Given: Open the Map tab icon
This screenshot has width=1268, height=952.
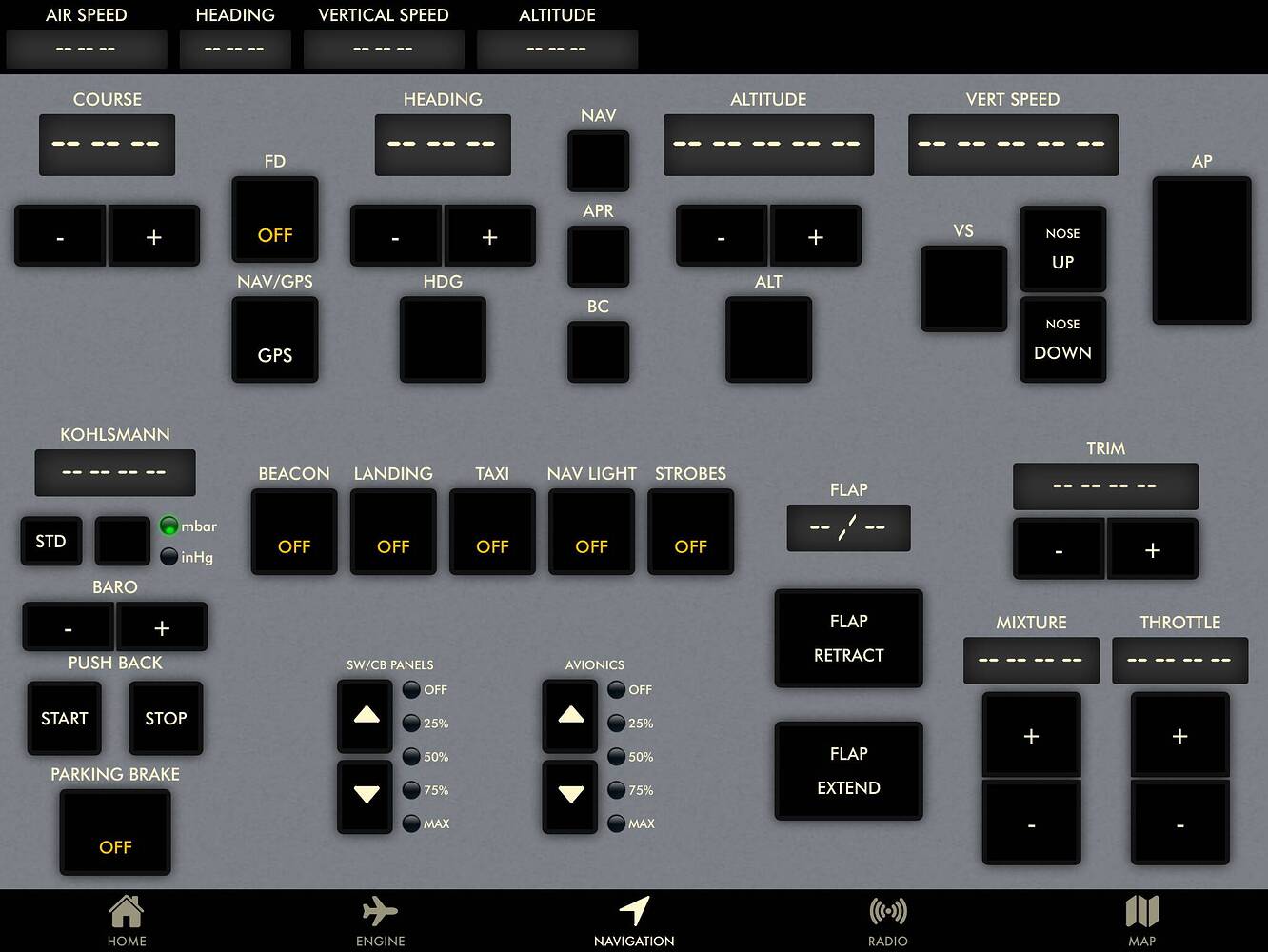Looking at the screenshot, I should 1142,912.
